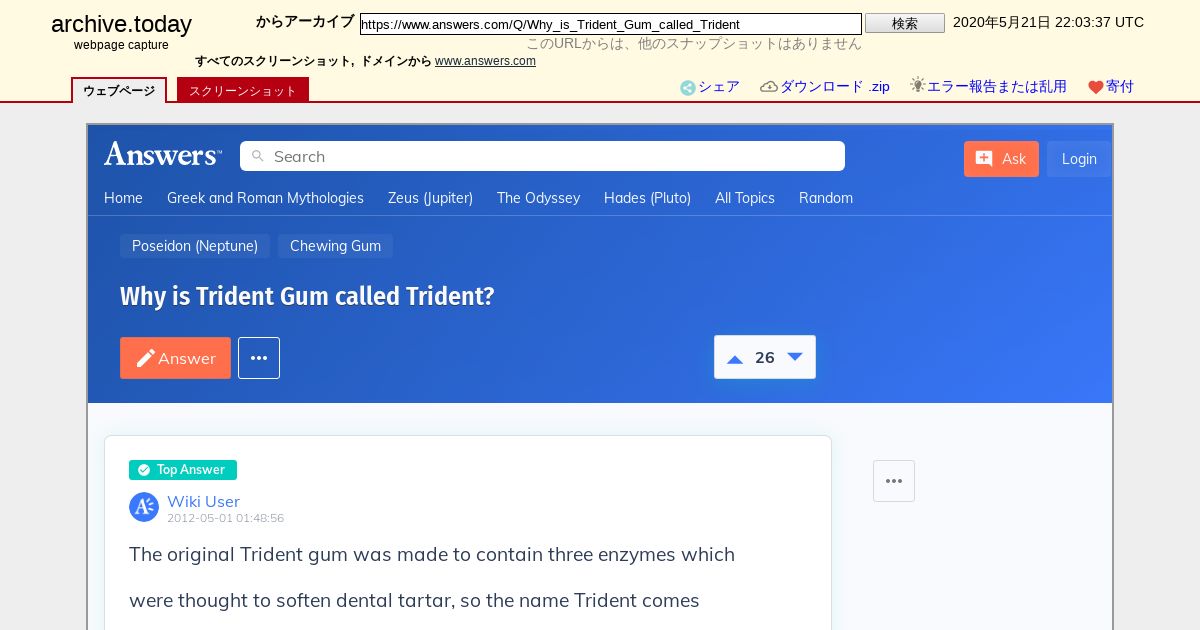Open Hades (Pluto) topic
The width and height of the screenshot is (1200, 630).
647,198
